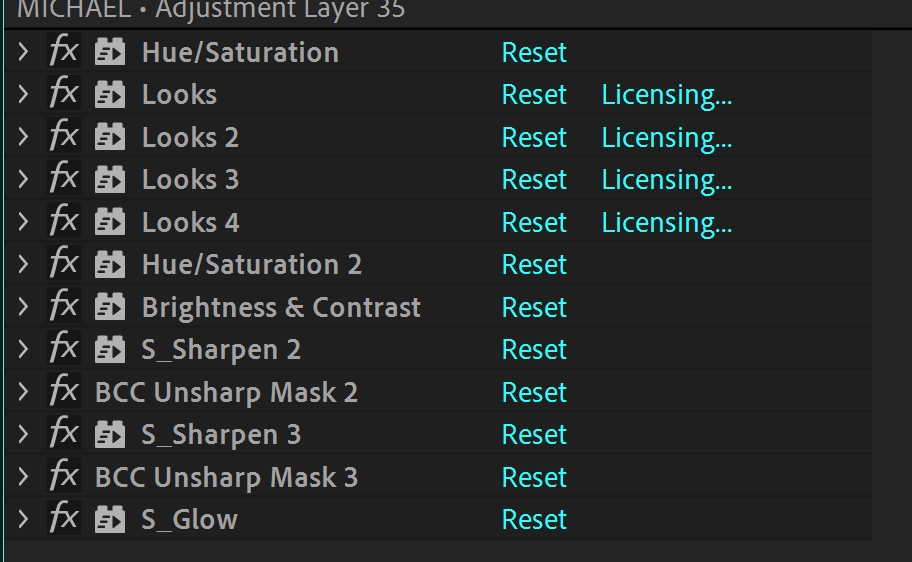Image resolution: width=912 pixels, height=562 pixels.
Task: Click the preset icon beside Looks 3
Action: [110, 179]
